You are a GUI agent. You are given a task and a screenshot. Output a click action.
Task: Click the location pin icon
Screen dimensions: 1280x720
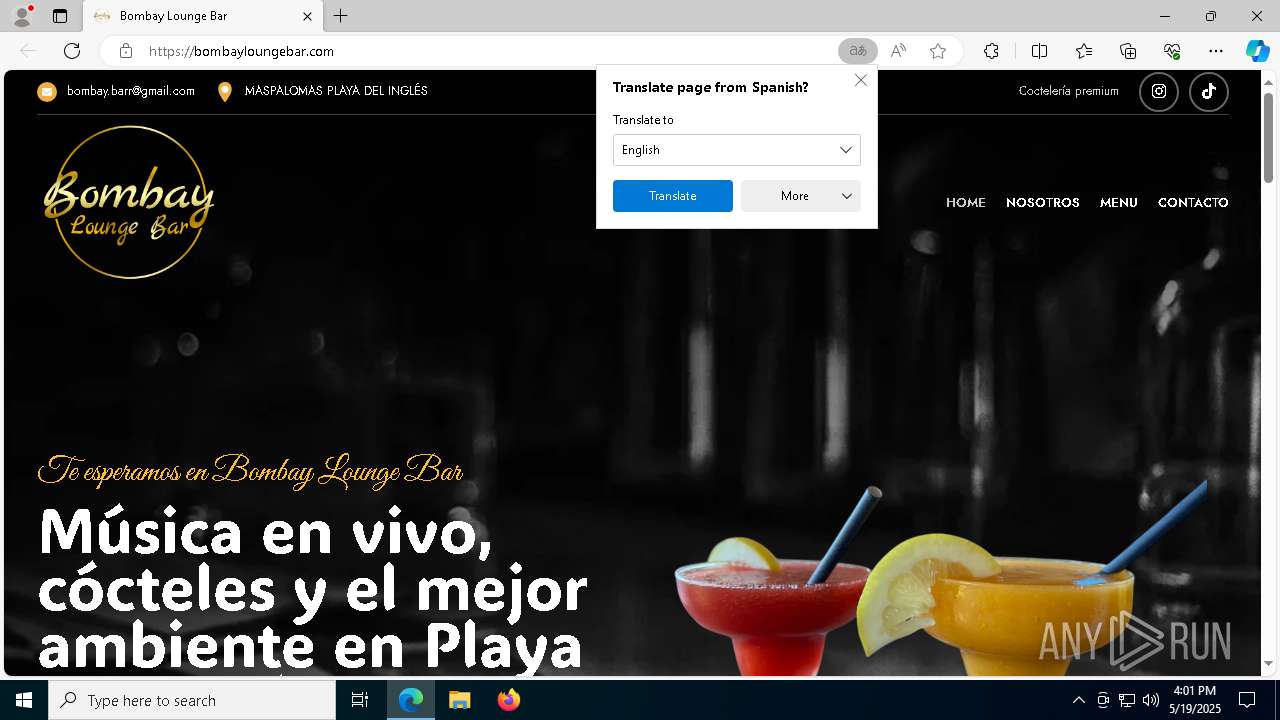pos(225,92)
